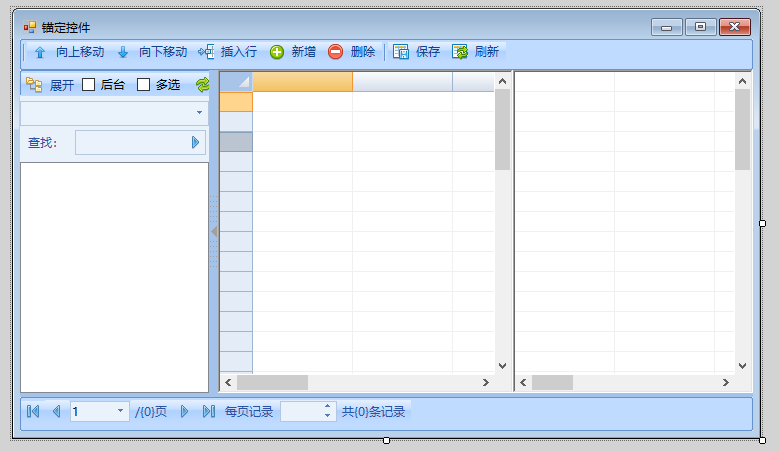The width and height of the screenshot is (780, 452).
Task: Click middle grid vertical scrollbar thumb
Action: [502, 130]
